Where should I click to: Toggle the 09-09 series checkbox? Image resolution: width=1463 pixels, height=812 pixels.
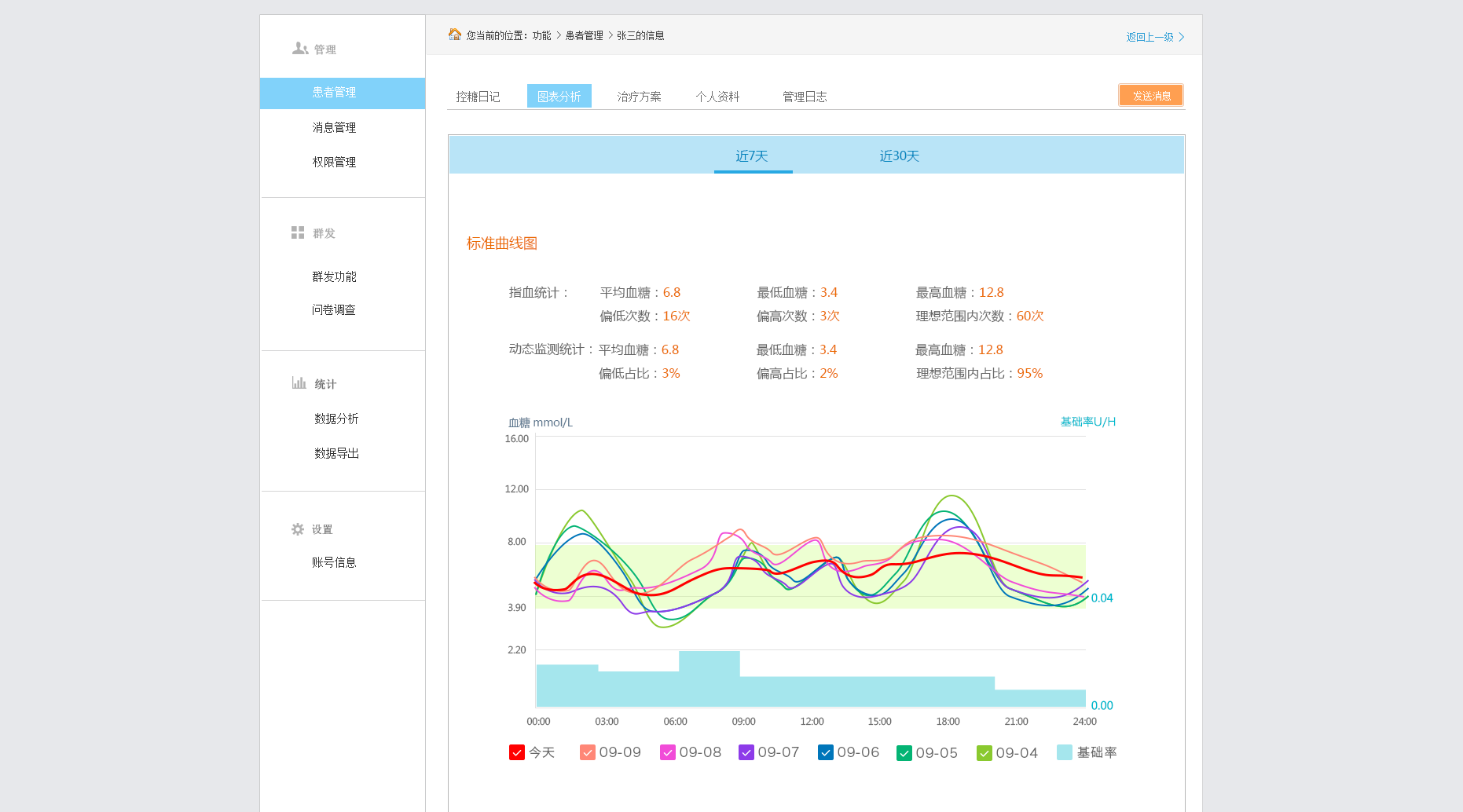coord(588,752)
